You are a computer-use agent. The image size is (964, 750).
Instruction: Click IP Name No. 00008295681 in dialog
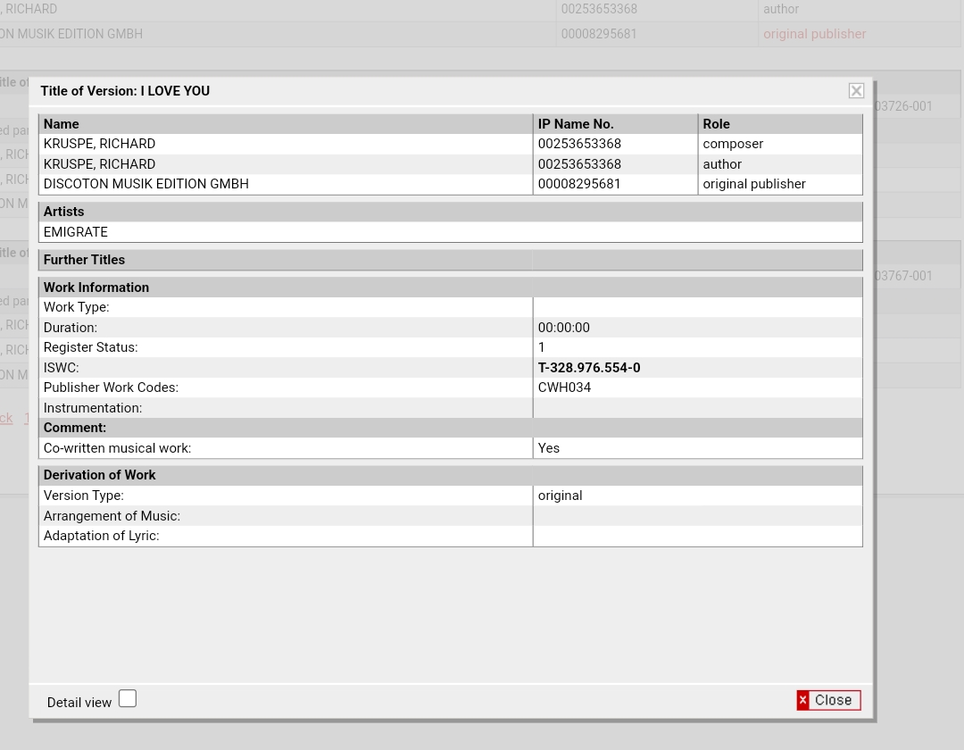point(579,184)
